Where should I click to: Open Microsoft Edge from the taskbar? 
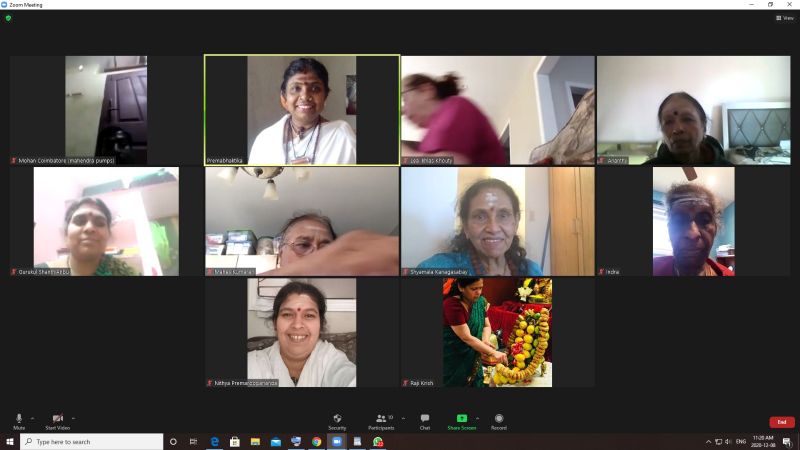pyautogui.click(x=214, y=441)
